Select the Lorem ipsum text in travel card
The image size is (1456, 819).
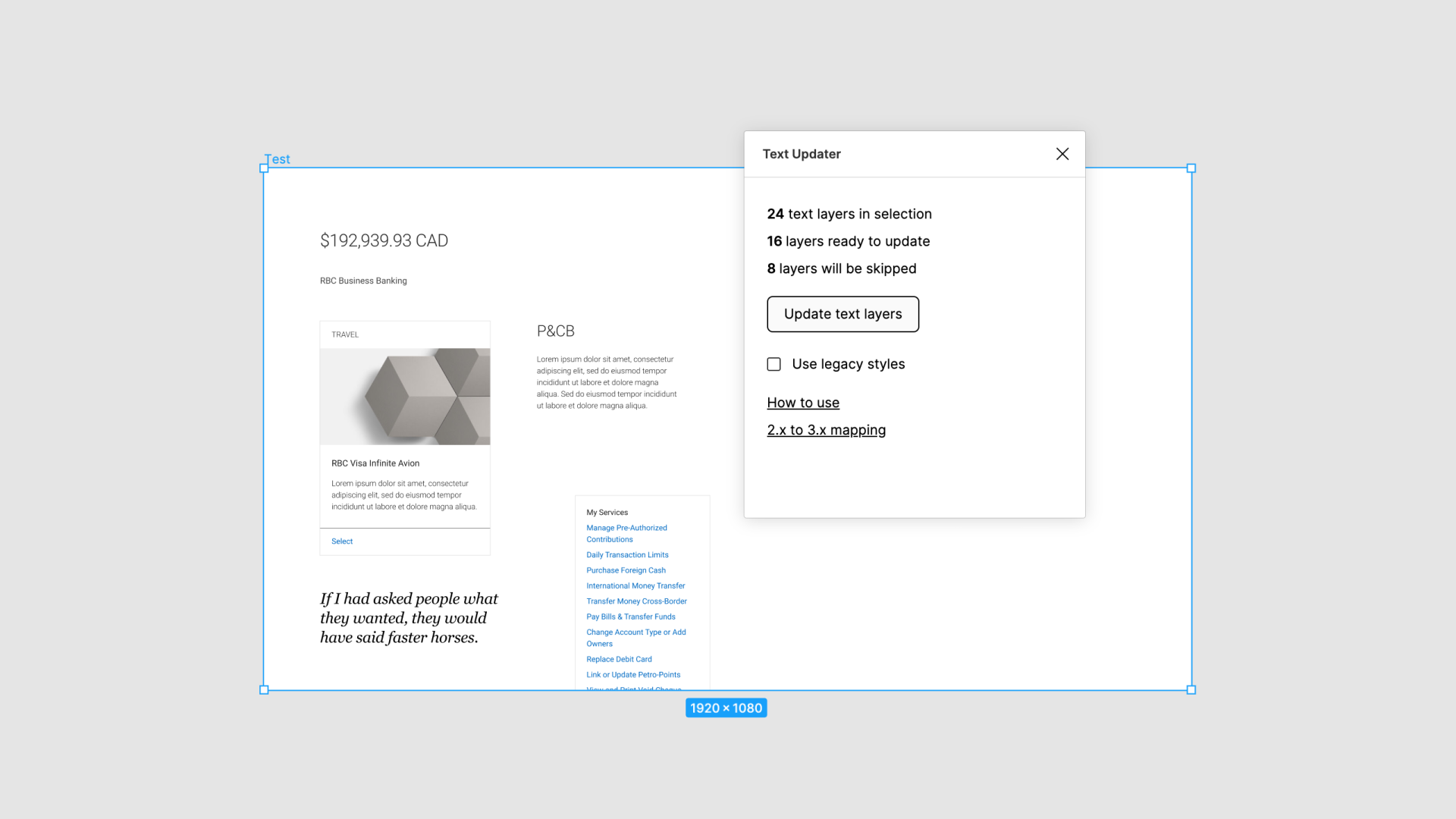point(404,495)
